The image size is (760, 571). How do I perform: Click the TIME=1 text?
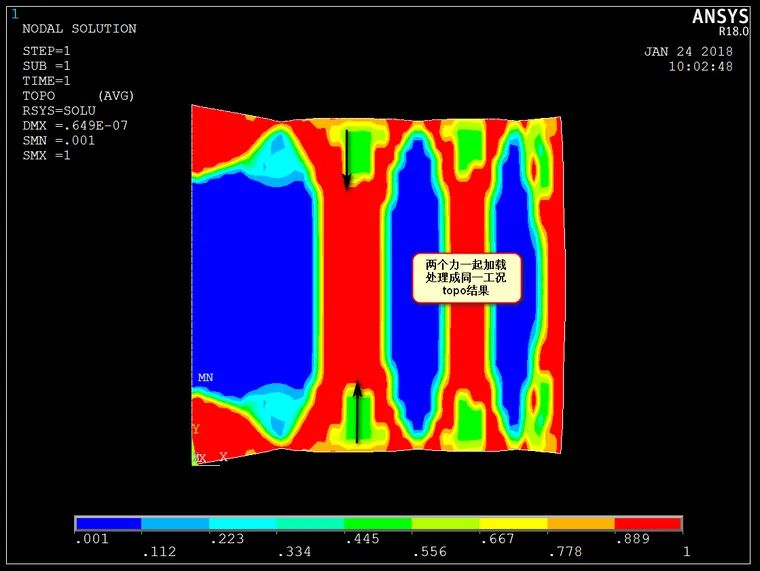(47, 81)
